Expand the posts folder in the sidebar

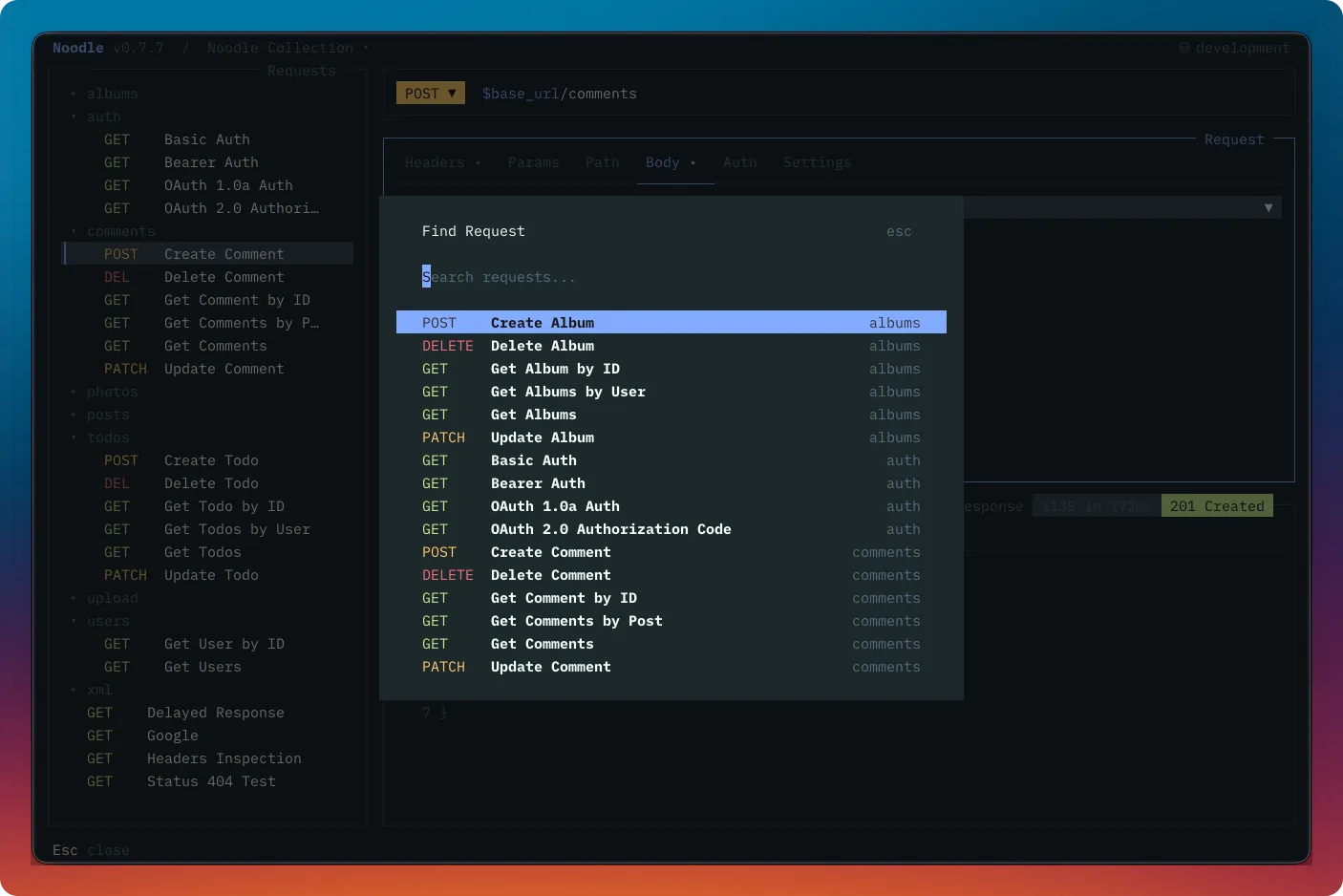coord(100,415)
